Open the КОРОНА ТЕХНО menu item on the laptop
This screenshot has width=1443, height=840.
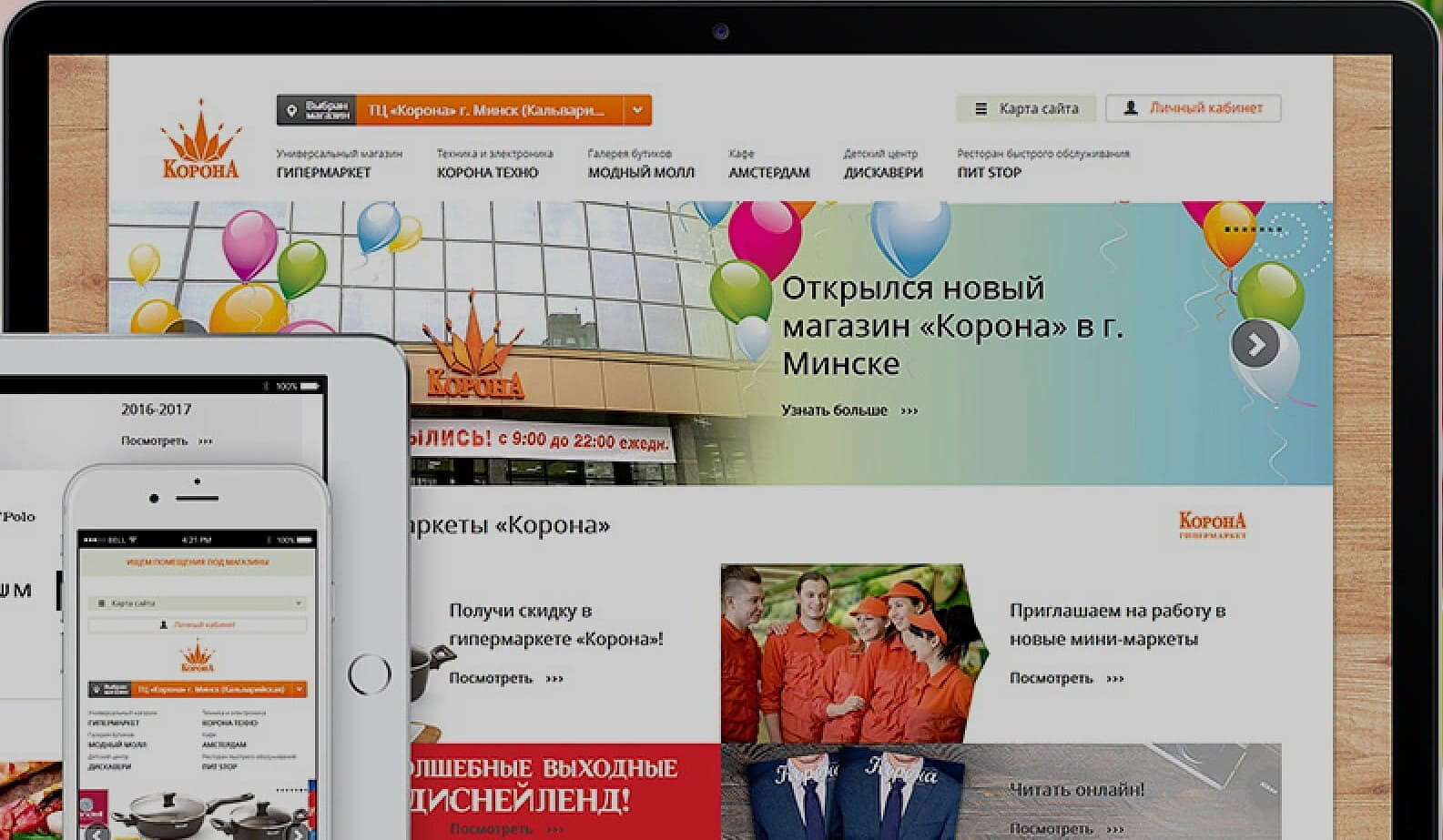click(488, 172)
